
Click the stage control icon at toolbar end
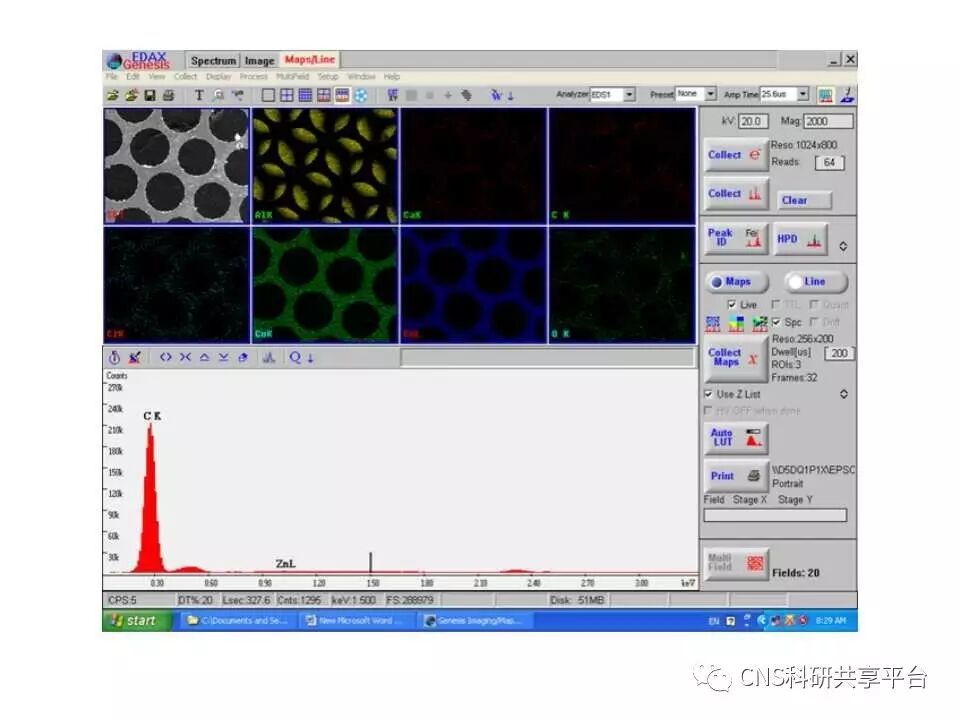coord(848,95)
